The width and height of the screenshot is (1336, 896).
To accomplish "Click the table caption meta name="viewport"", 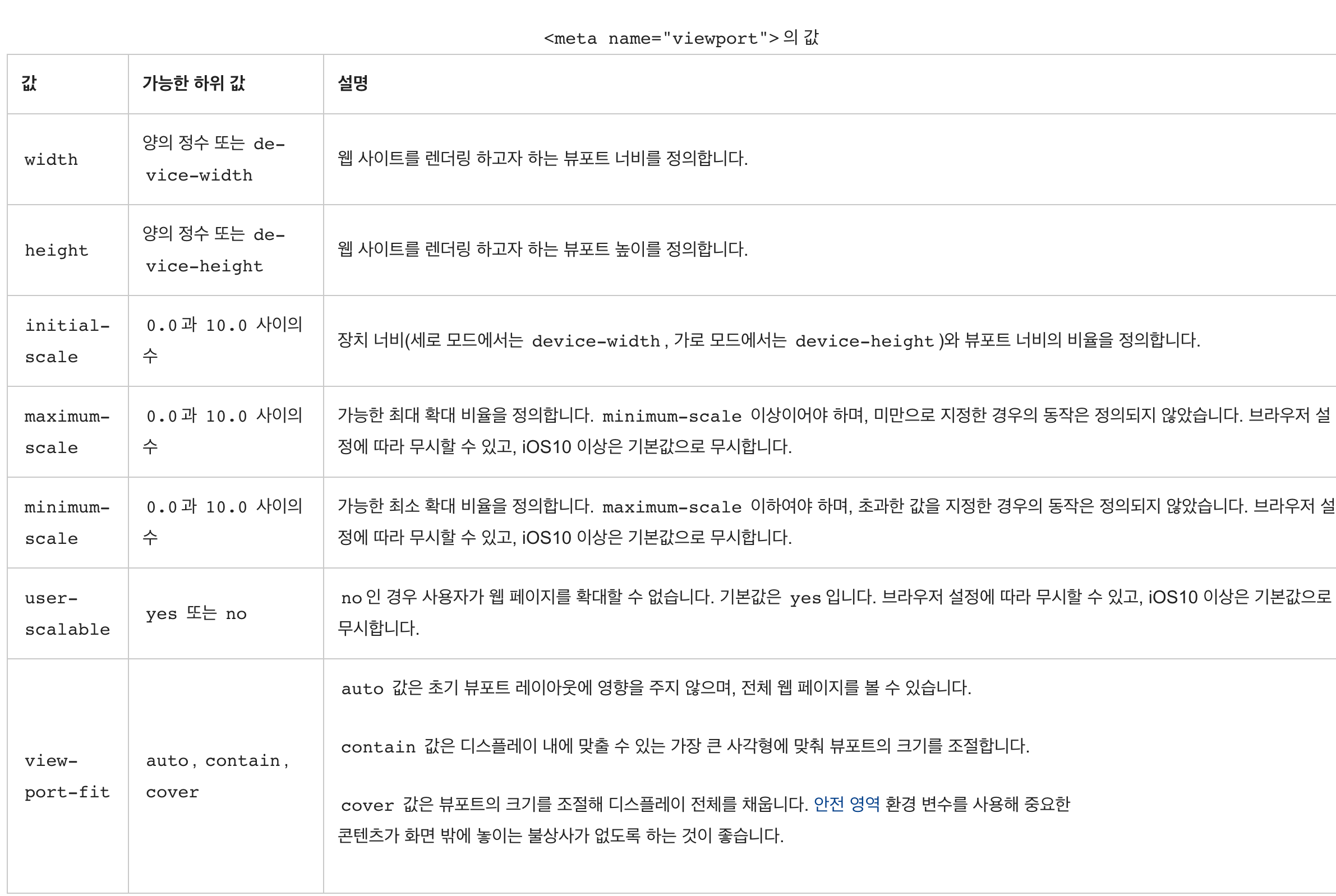I will click(681, 38).
